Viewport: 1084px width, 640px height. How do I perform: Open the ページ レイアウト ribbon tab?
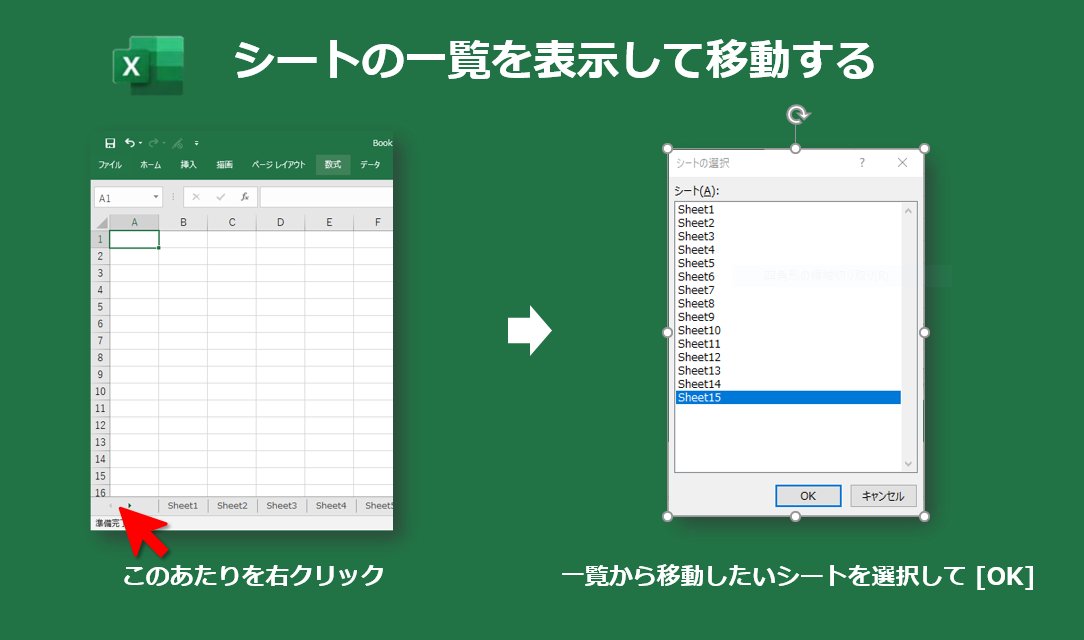(278, 164)
